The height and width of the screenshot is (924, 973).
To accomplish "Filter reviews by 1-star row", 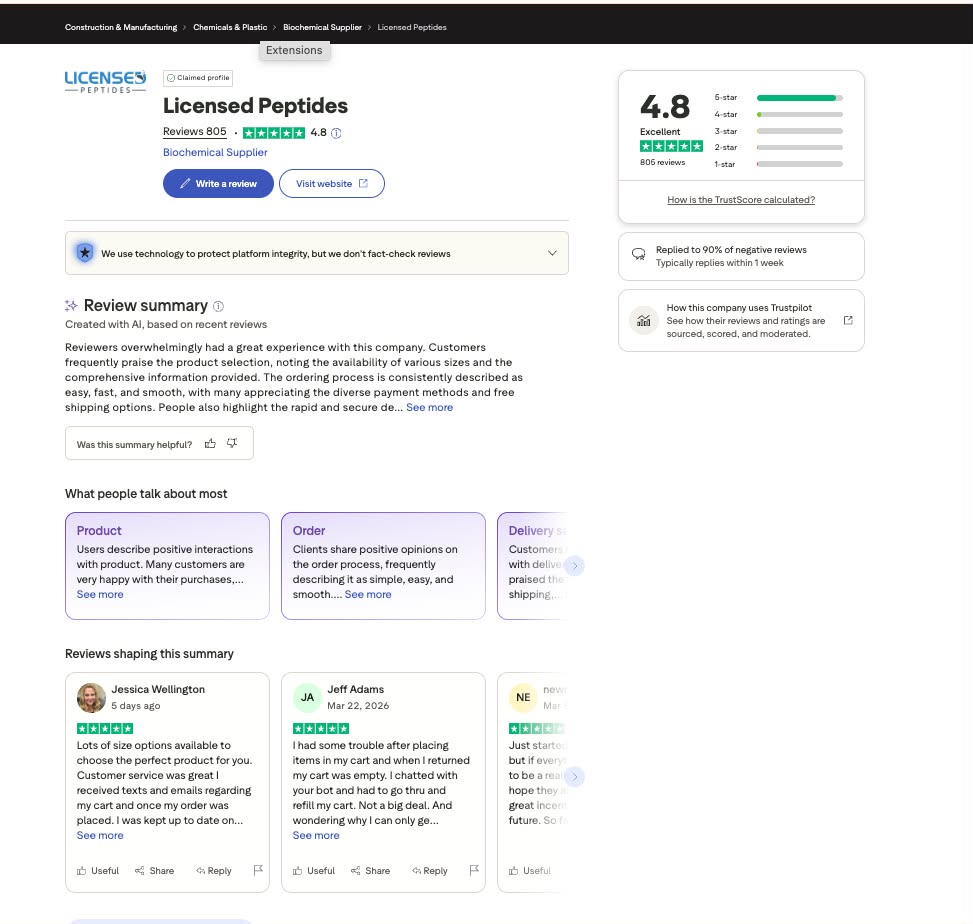I will [778, 164].
